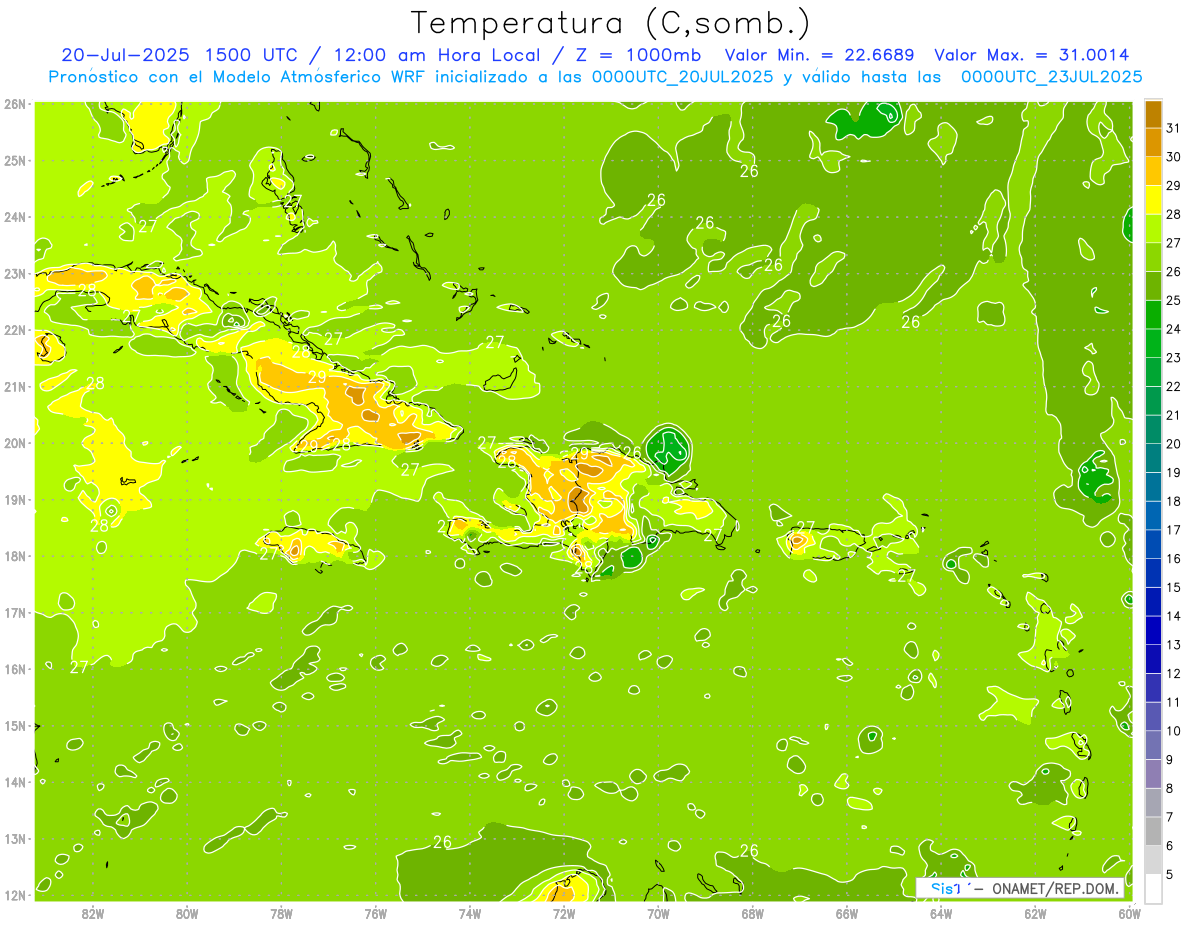
Task: Pick the blue legend swatch between 16 and 17
Action: pyautogui.click(x=1153, y=544)
